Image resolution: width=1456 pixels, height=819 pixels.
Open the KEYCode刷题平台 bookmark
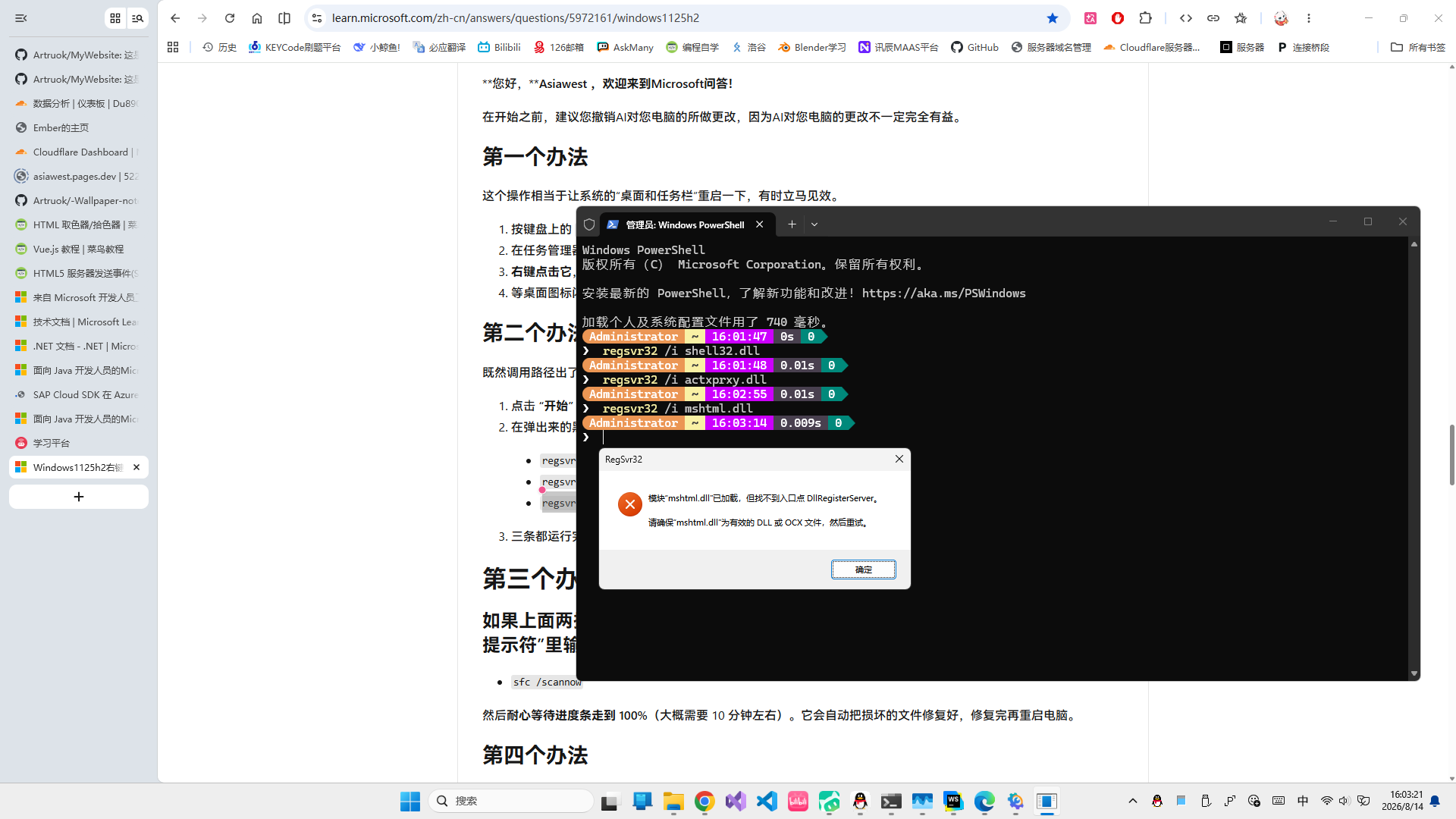(x=294, y=47)
